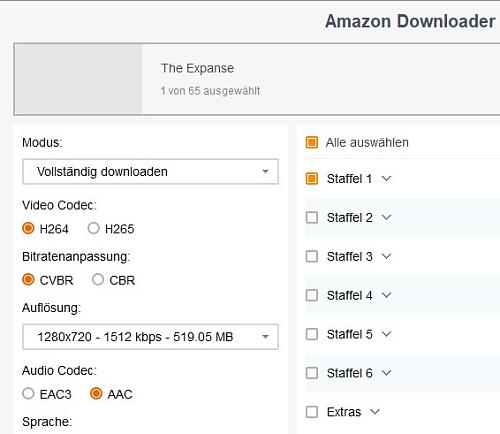This screenshot has height=434, width=500.
Task: Click The Expanse cover thumbnail
Action: pos(79,79)
